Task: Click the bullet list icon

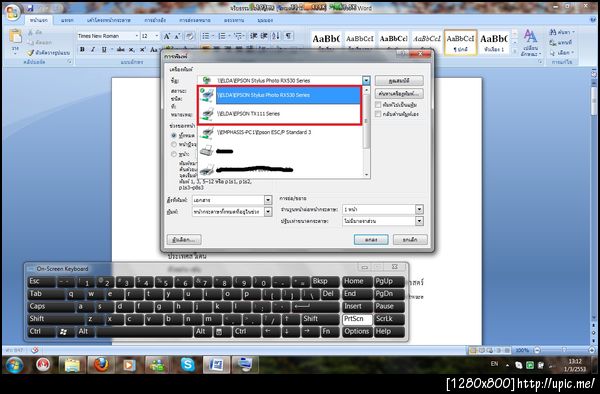Action: click(x=206, y=36)
